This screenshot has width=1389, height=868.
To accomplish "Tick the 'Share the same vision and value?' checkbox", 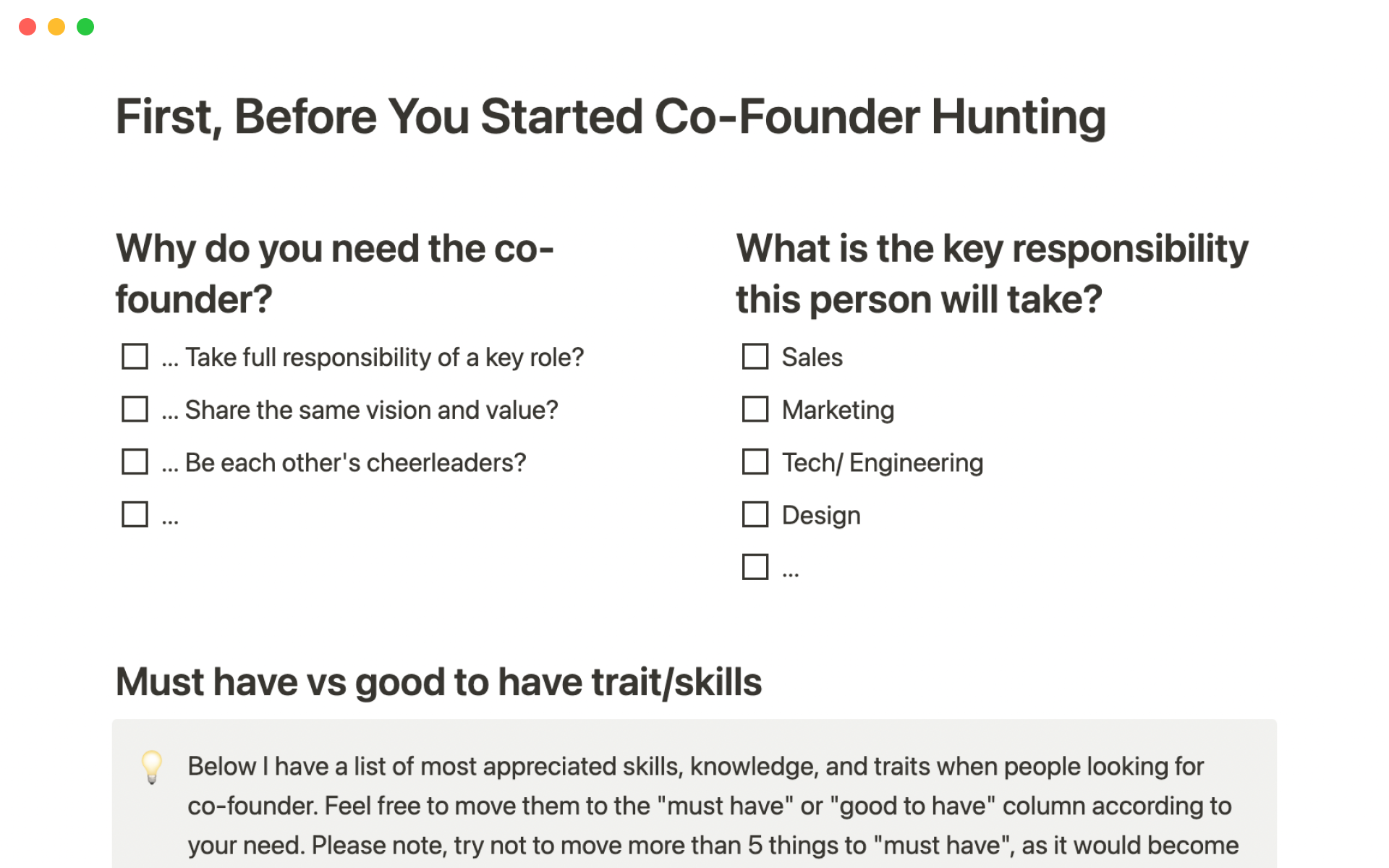I will 135,409.
